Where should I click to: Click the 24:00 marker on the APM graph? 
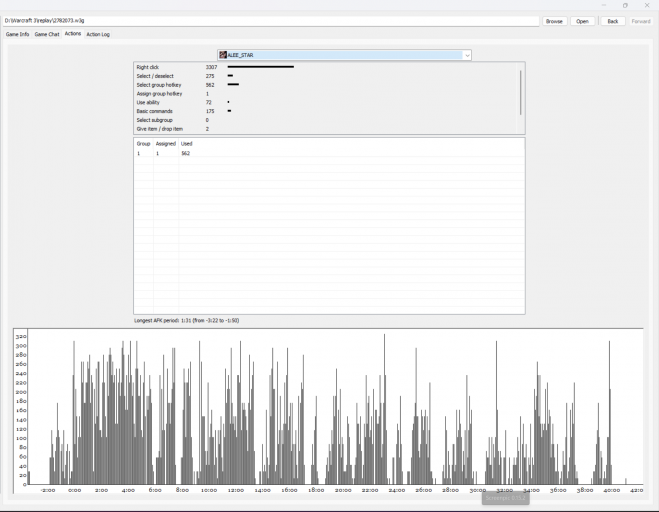pos(397,490)
